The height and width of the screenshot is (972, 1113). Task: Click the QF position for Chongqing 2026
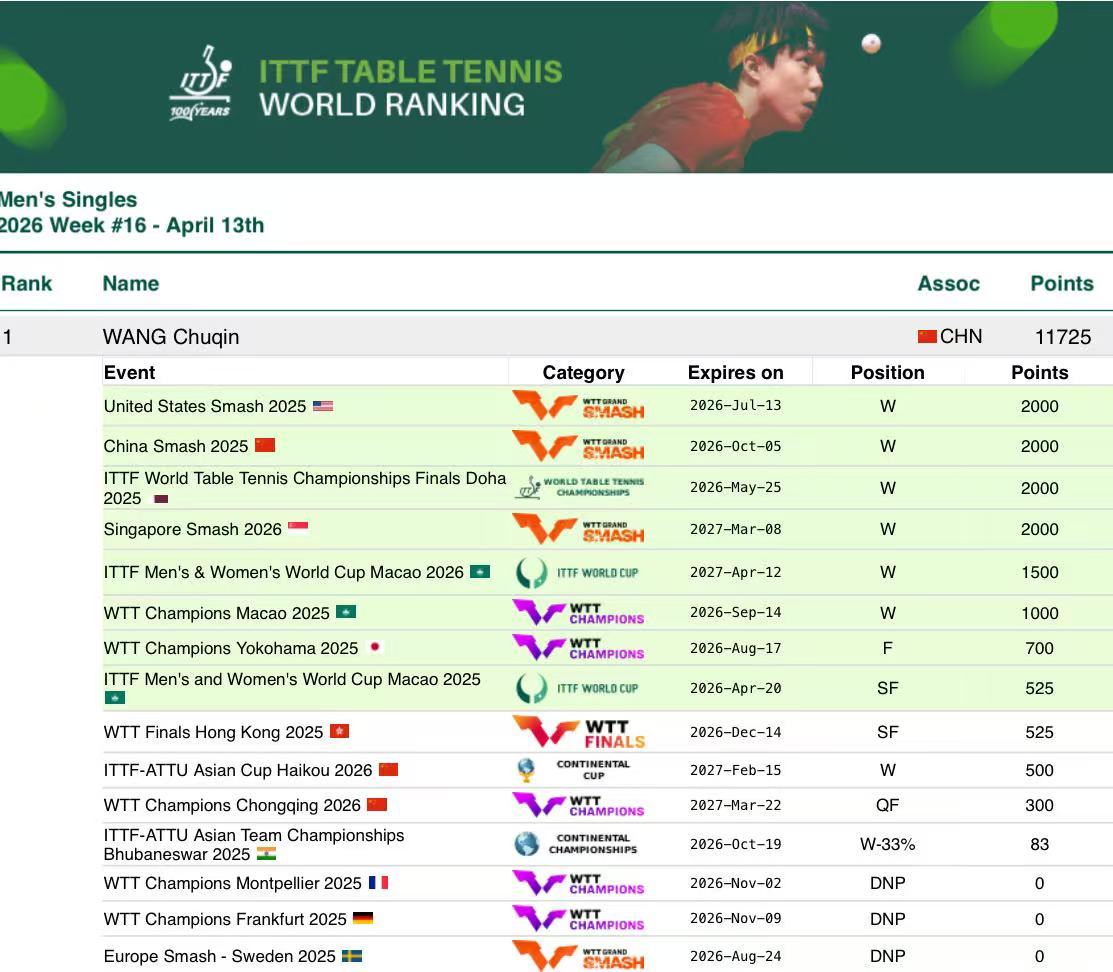[x=887, y=805]
